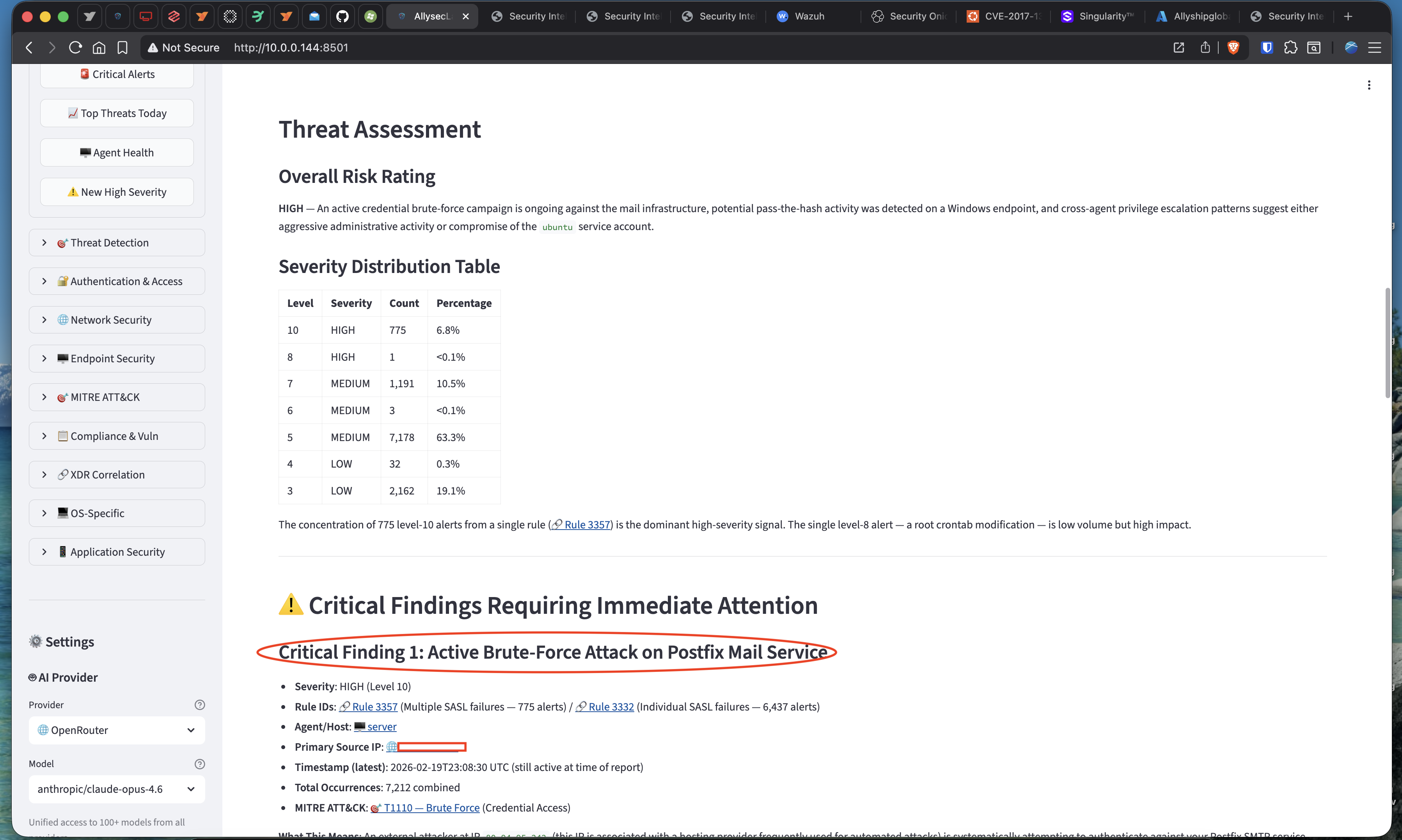Image resolution: width=1402 pixels, height=840 pixels.
Task: Click the Brave Shields lion icon
Action: (1233, 48)
